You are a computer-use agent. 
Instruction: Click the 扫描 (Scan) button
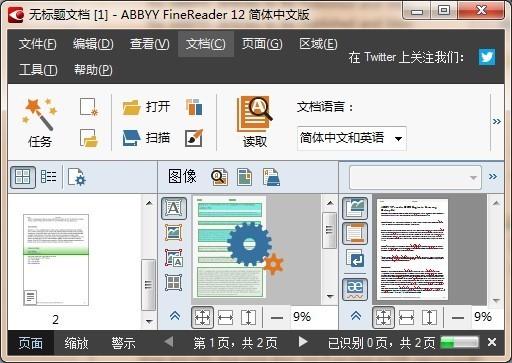point(146,138)
